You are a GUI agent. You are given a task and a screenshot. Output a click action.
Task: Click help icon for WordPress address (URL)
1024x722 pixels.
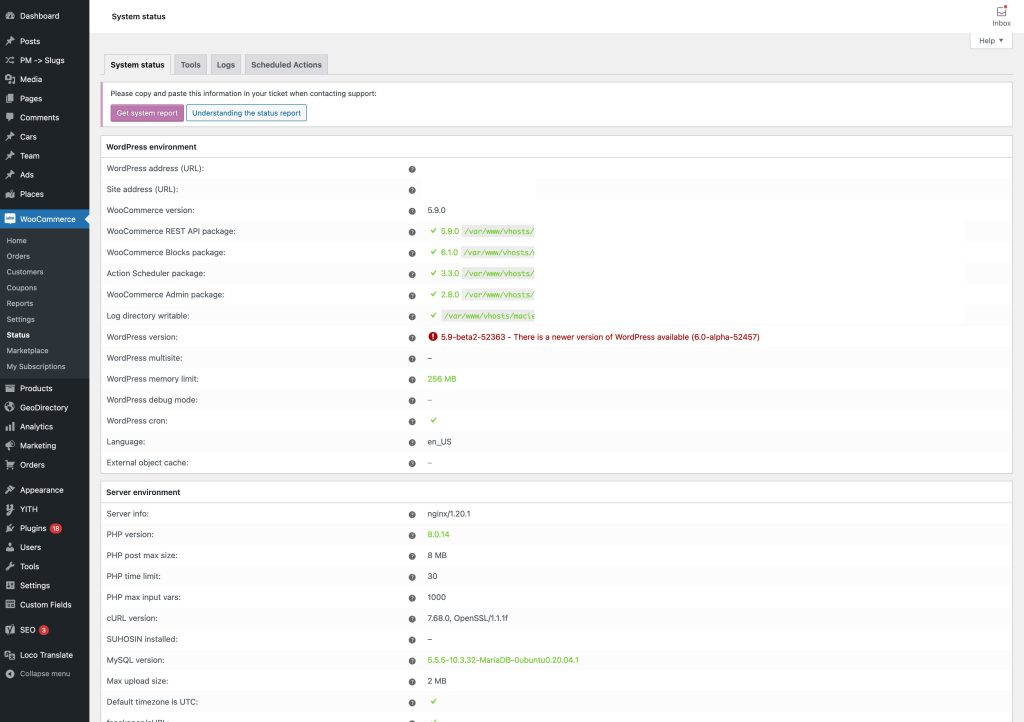tap(412, 169)
